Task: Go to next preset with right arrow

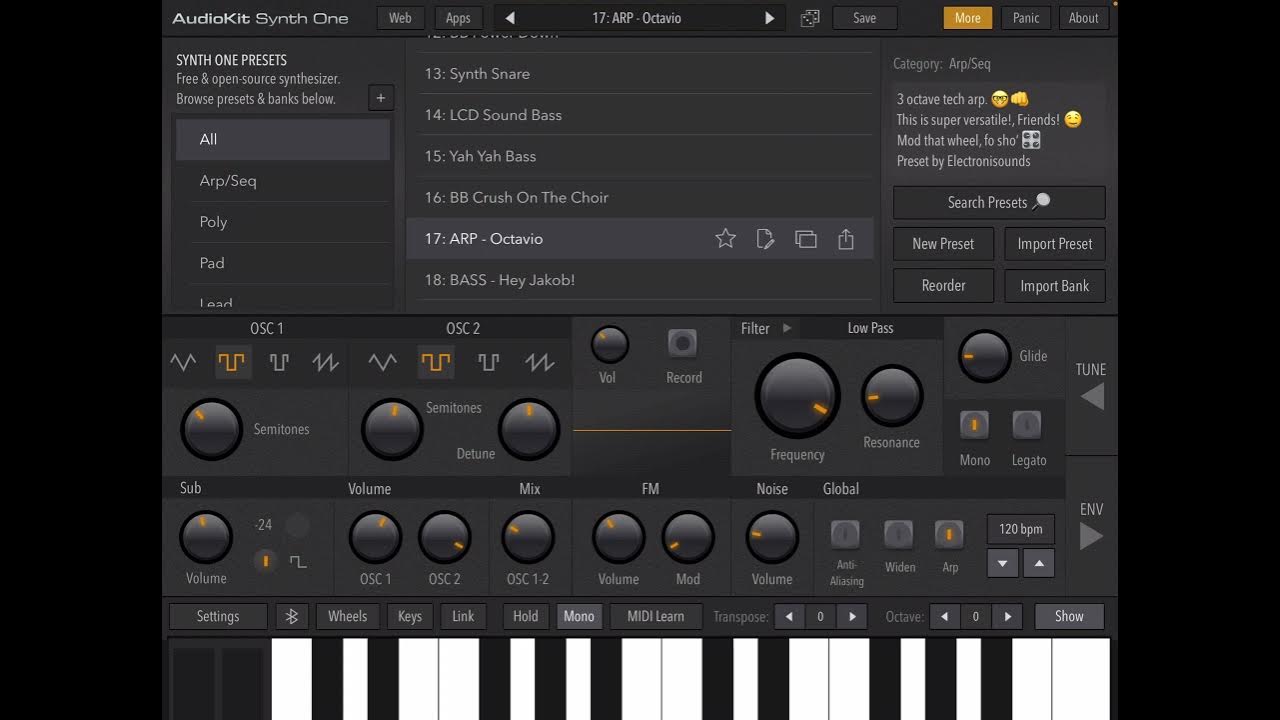Action: click(769, 18)
